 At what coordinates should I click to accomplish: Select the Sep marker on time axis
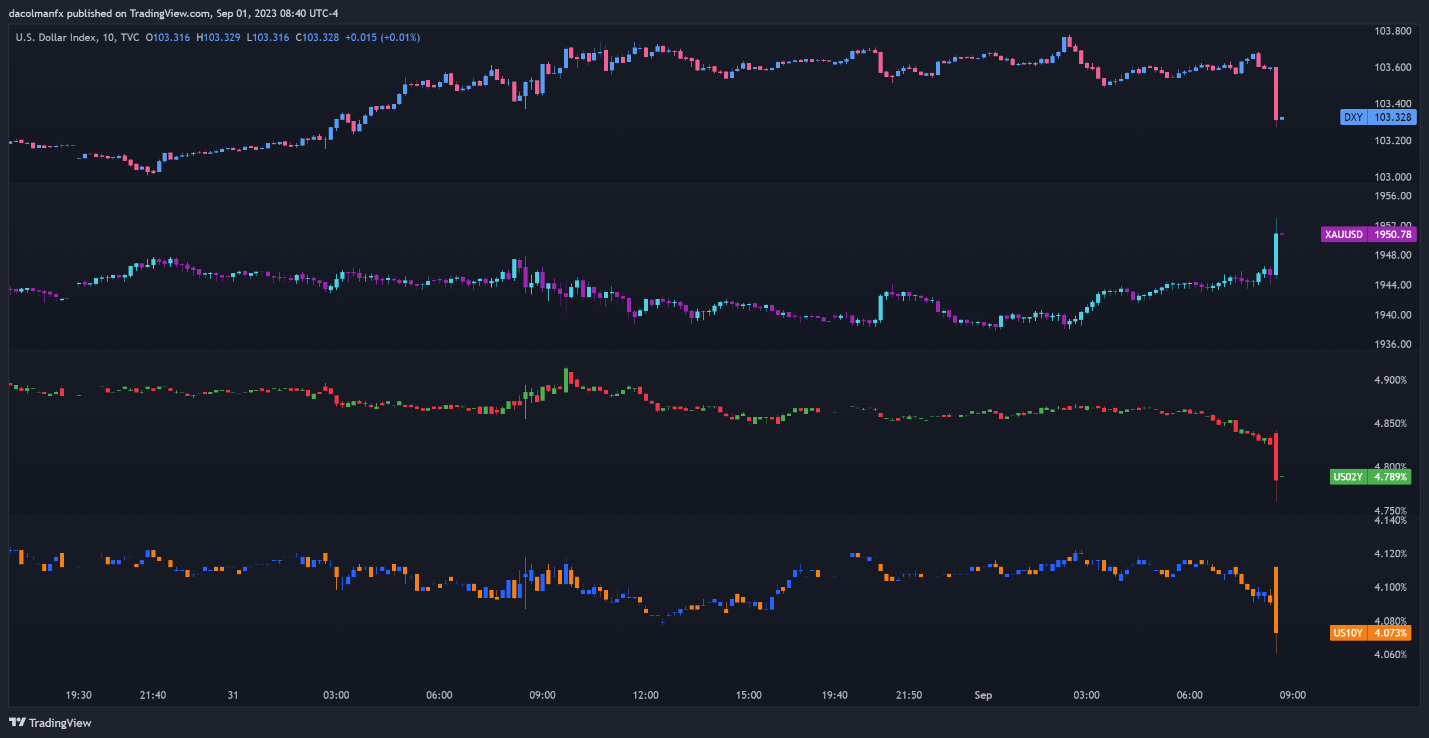983,695
